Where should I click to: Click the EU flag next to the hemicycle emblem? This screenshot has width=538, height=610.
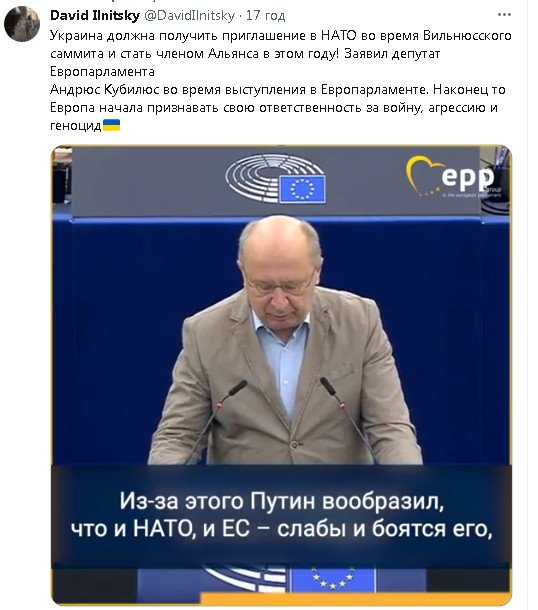click(302, 189)
